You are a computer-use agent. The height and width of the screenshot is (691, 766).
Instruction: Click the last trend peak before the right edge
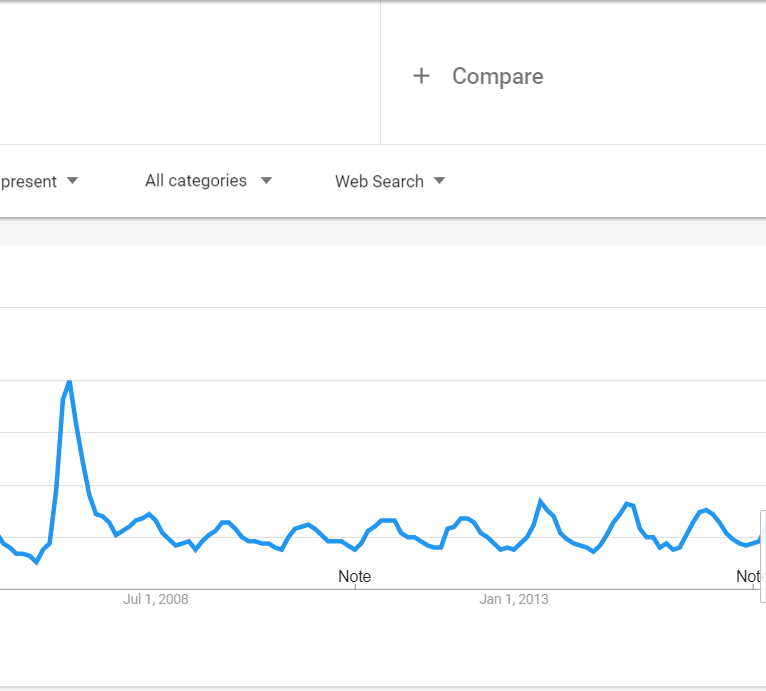pos(706,510)
